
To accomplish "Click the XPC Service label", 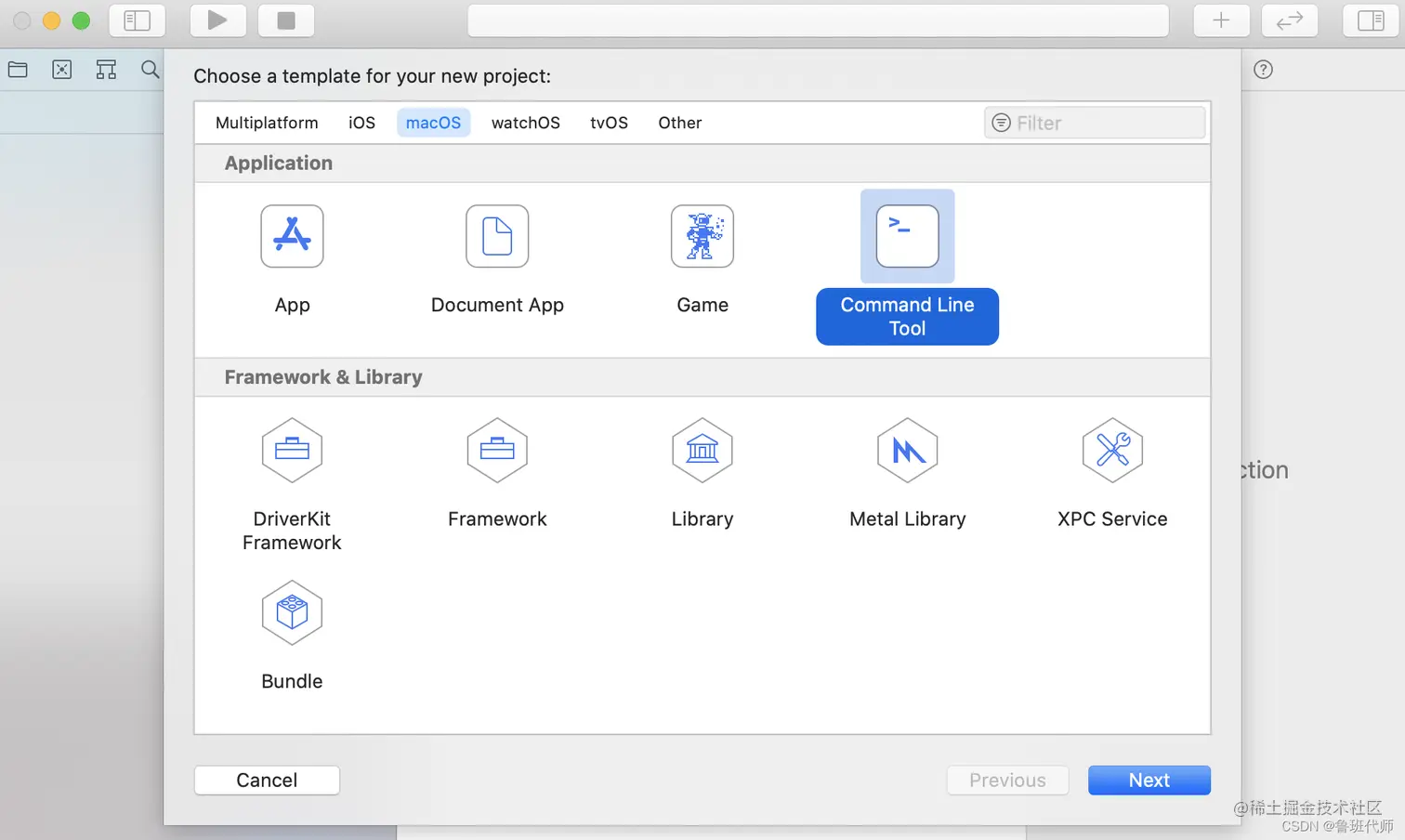I will 1112,518.
